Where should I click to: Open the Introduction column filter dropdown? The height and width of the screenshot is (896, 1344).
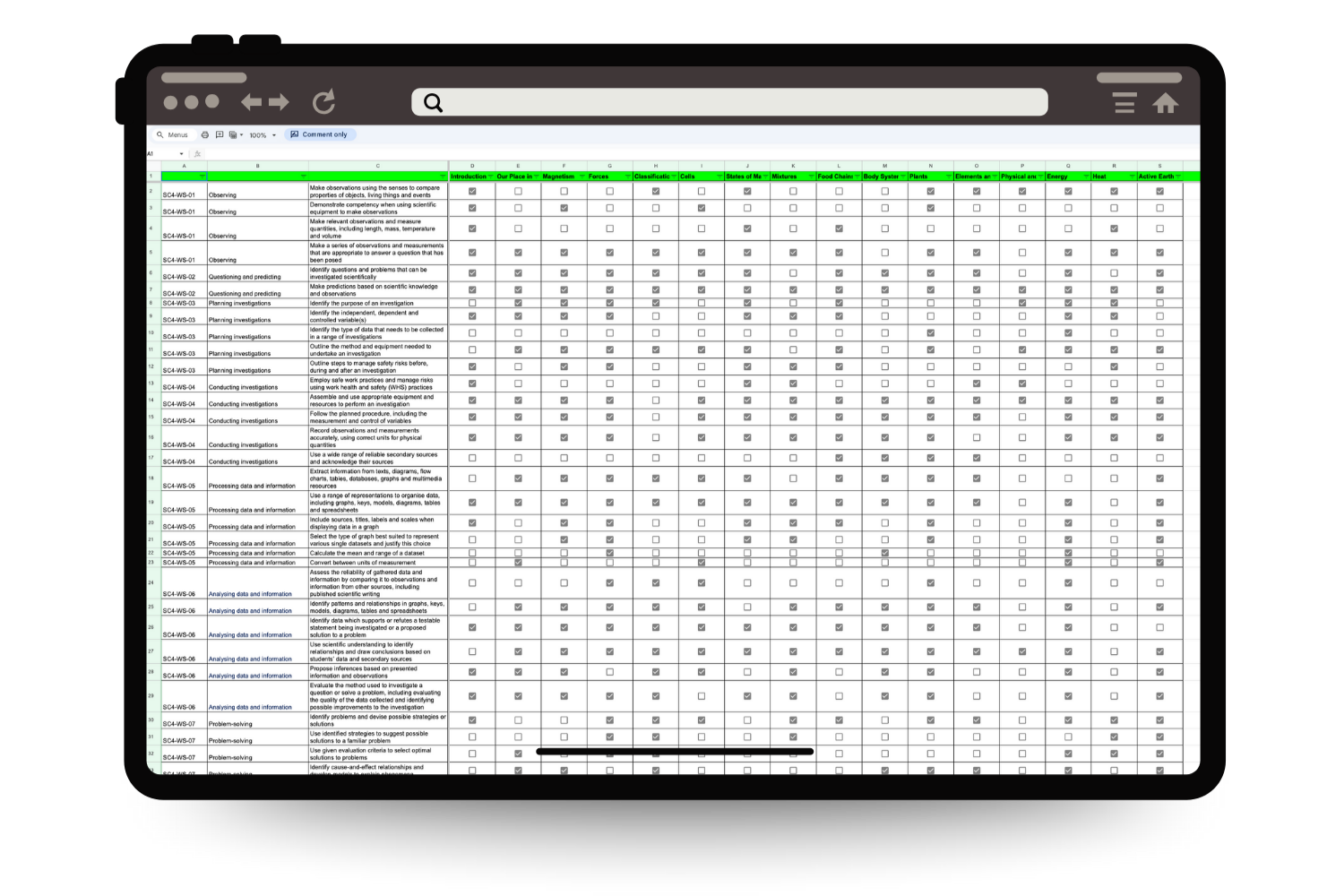[491, 177]
